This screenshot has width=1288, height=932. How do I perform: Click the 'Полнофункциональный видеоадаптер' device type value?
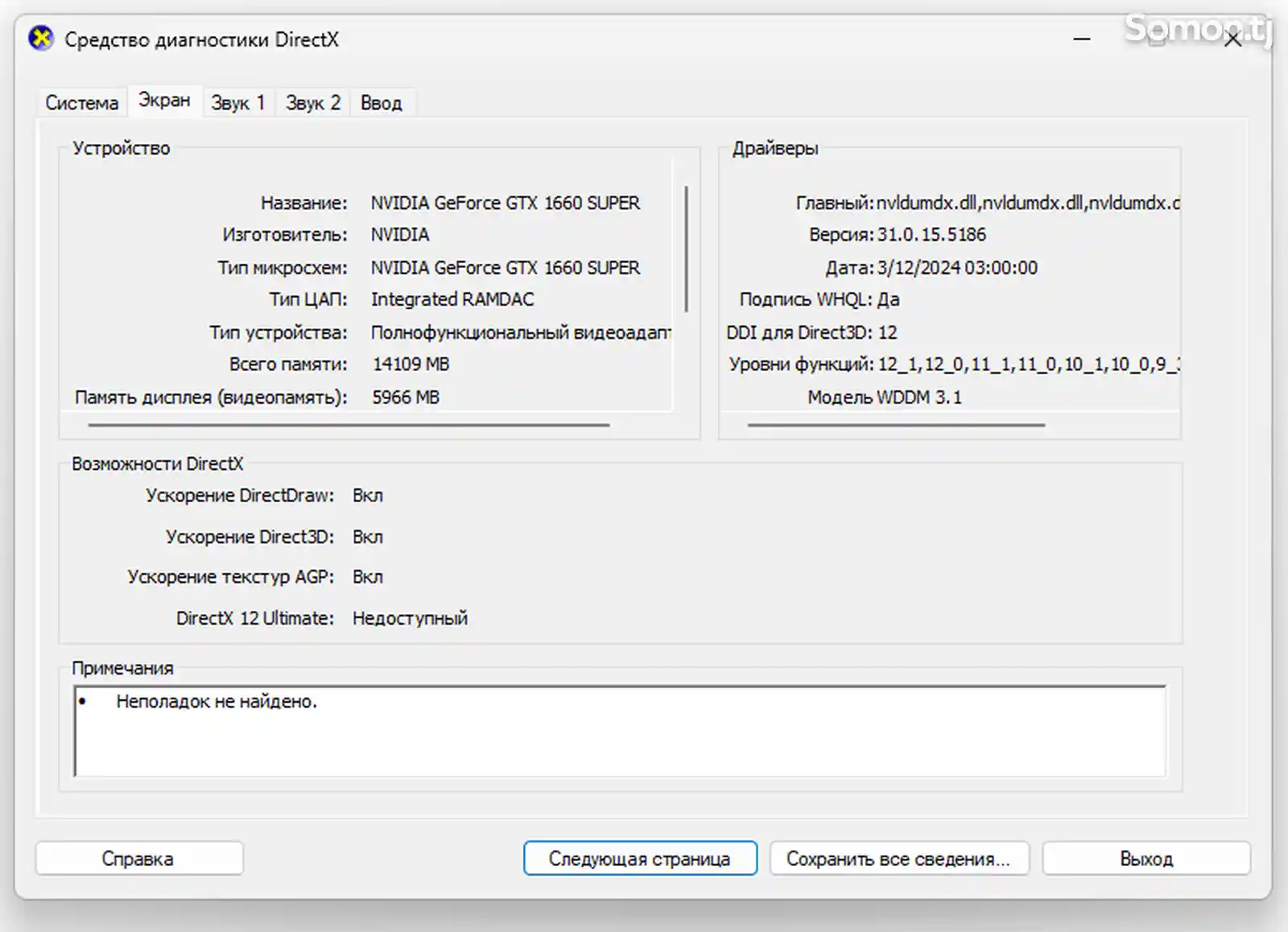click(x=521, y=332)
